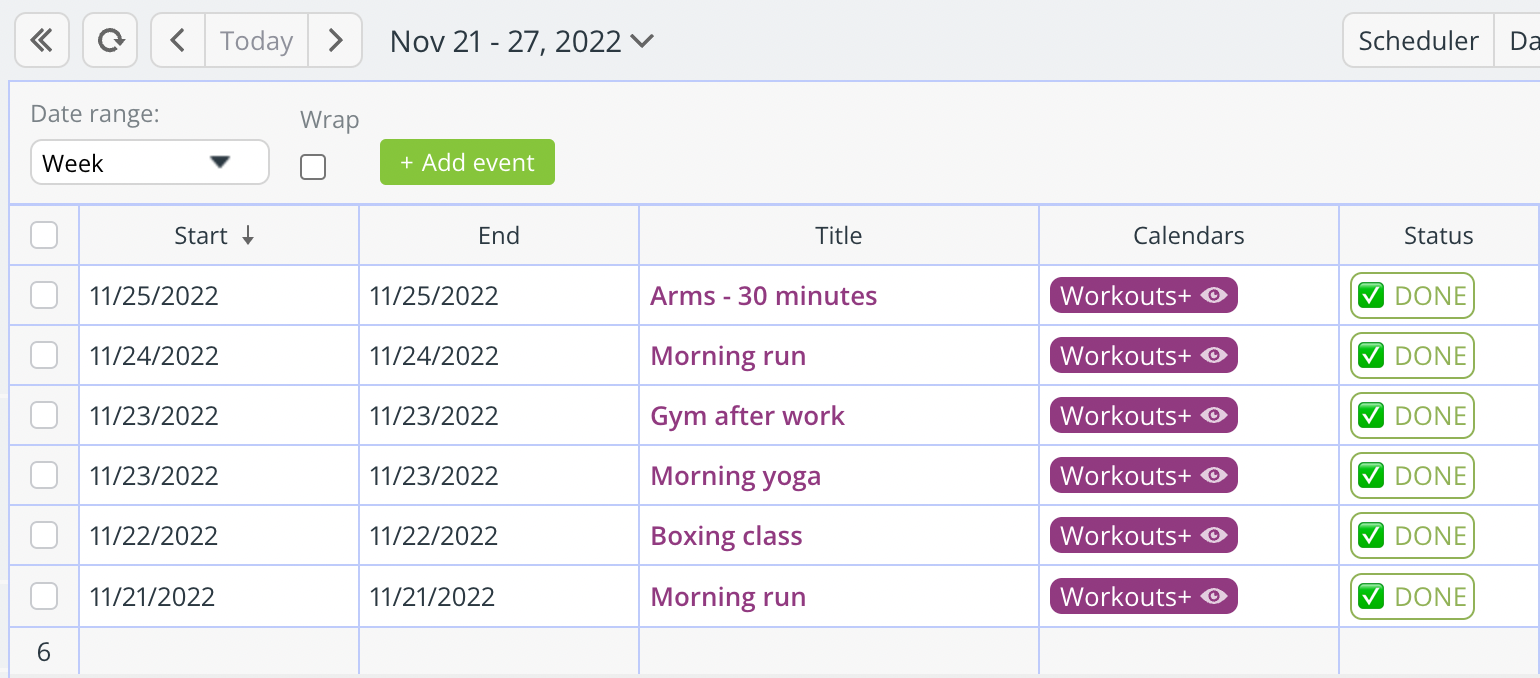Click eye icon on Arms - 30 minutes row
Screen dimensions: 1540x678
click(1214, 296)
